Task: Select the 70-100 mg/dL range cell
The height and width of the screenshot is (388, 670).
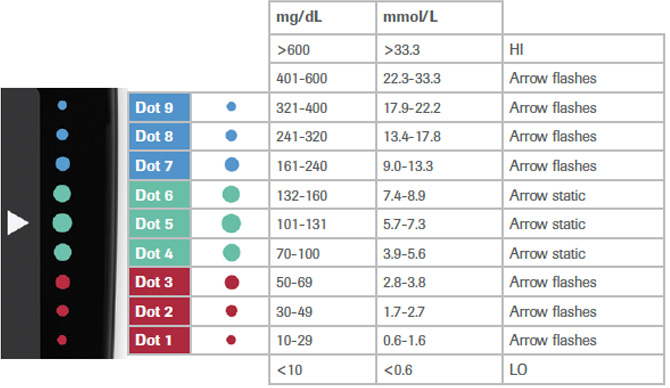Action: [323, 253]
